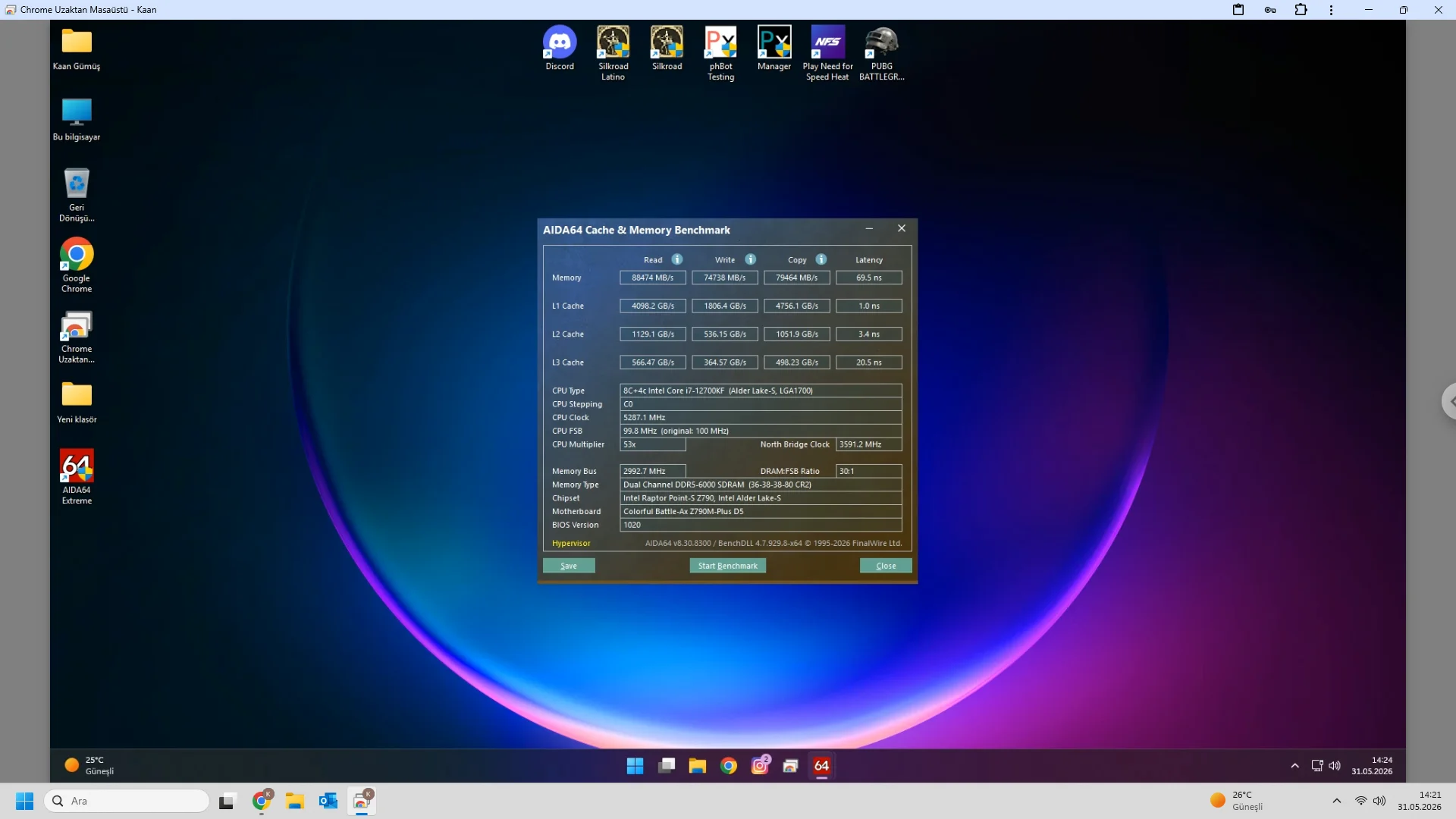The height and width of the screenshot is (819, 1456).
Task: Open the remote weather widget
Action: [x=90, y=766]
